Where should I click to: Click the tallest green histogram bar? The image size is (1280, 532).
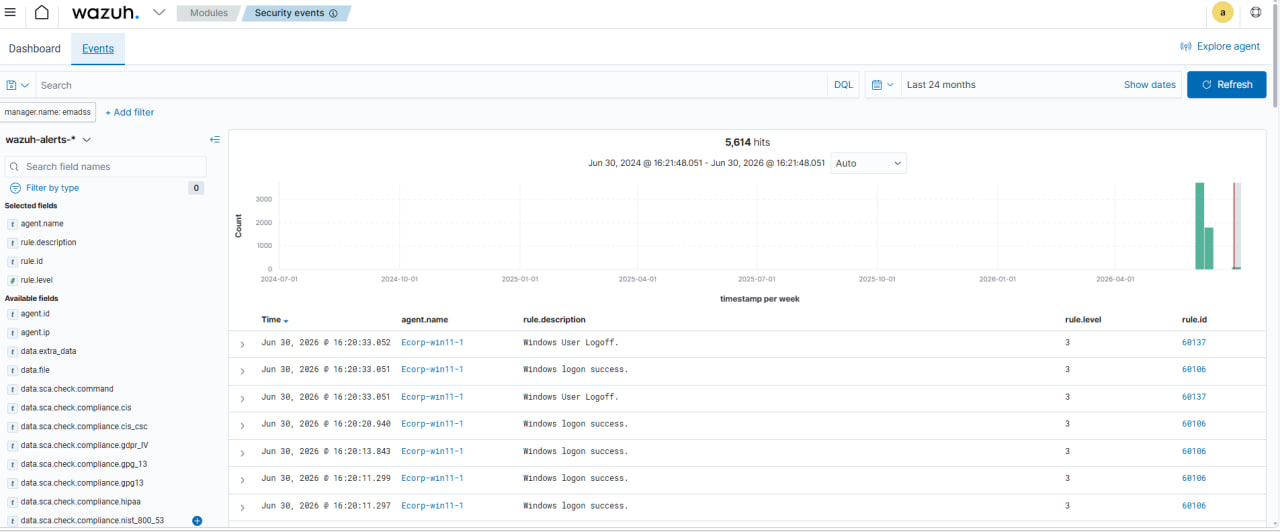[x=1199, y=226]
